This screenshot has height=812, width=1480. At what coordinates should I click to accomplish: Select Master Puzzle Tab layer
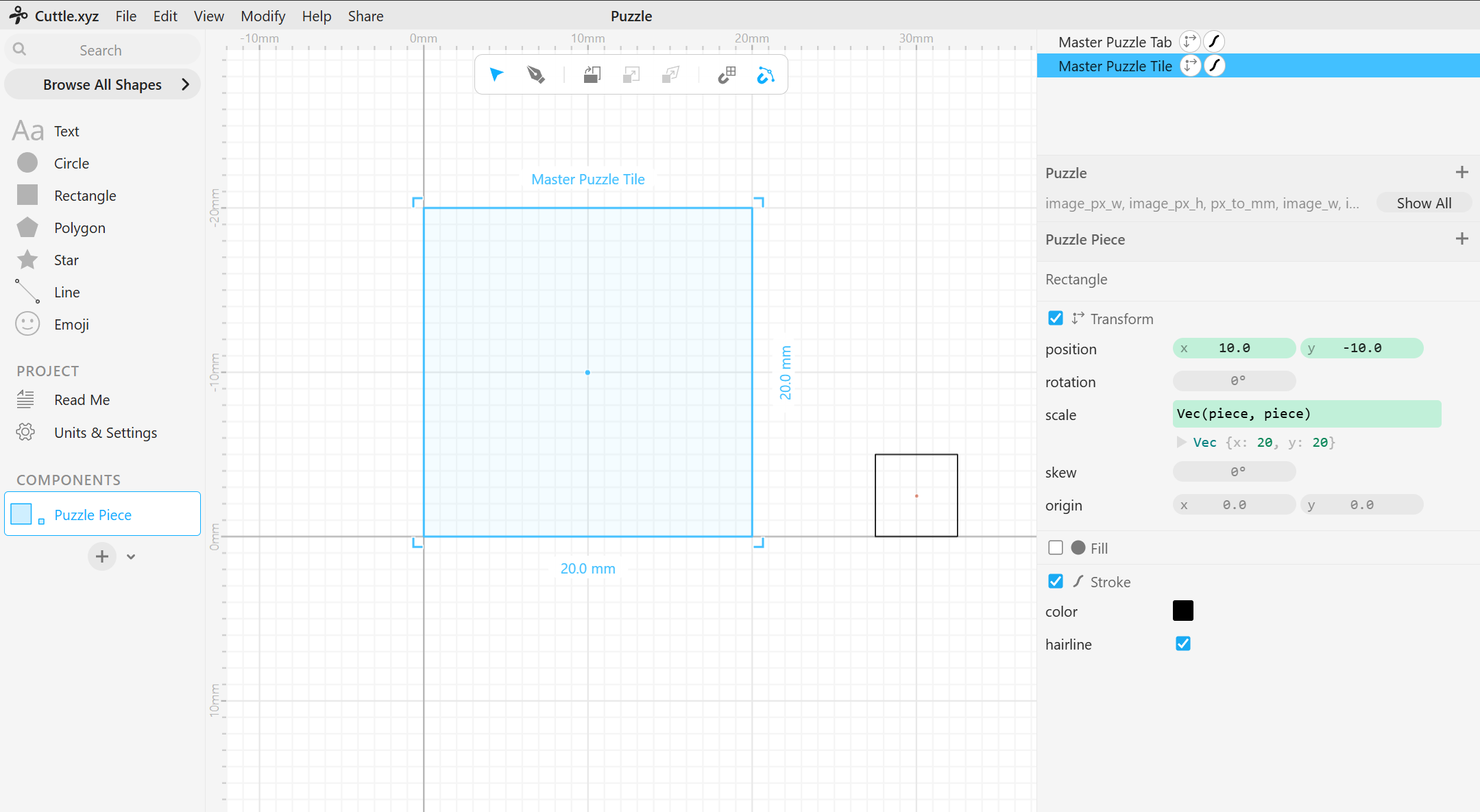pos(1115,42)
